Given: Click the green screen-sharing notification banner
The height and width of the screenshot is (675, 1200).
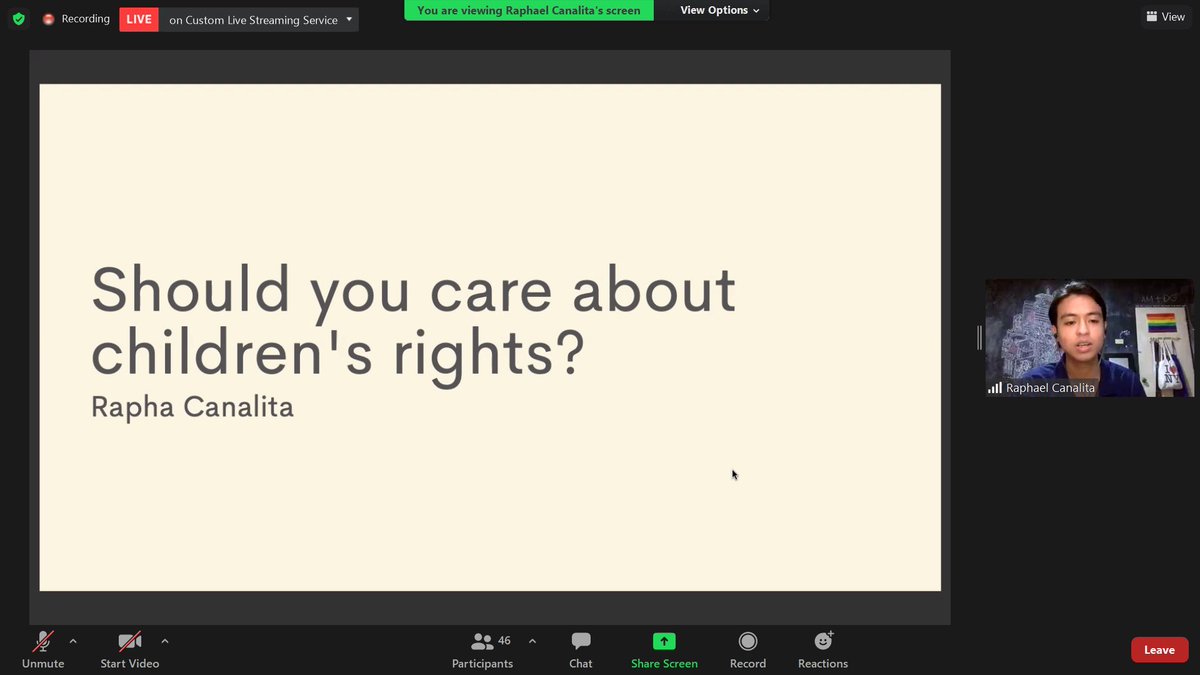Looking at the screenshot, I should pyautogui.click(x=529, y=10).
